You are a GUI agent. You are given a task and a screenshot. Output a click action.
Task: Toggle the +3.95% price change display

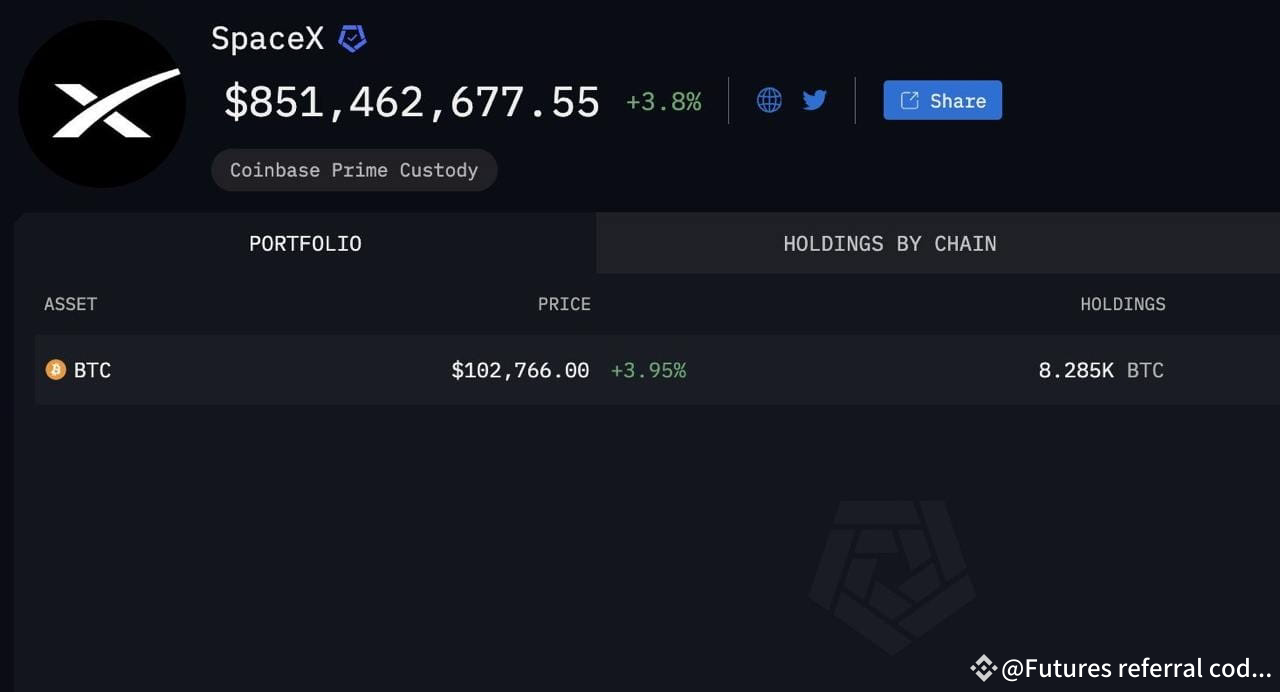tap(648, 370)
